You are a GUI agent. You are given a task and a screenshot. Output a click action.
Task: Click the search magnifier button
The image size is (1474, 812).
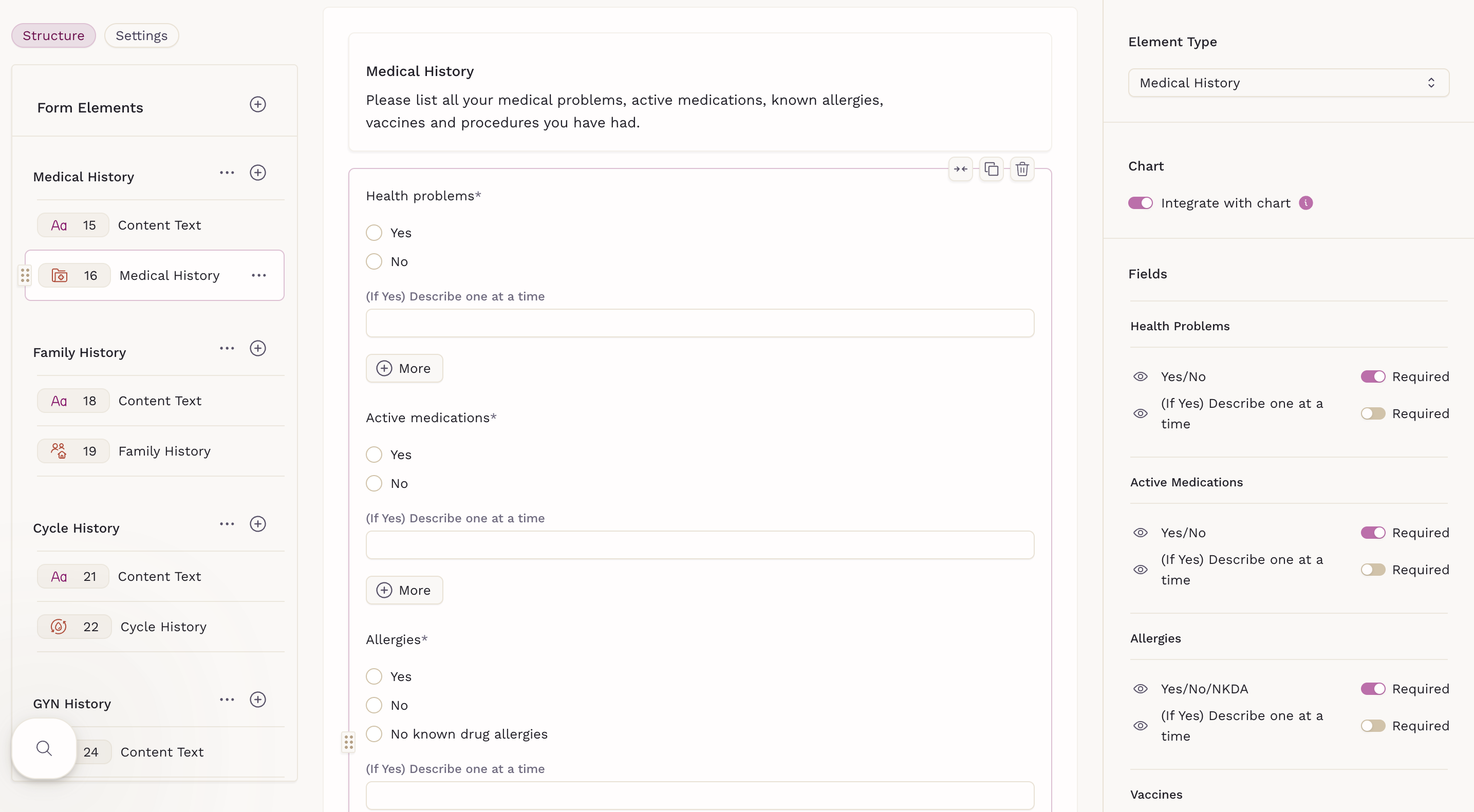44,748
